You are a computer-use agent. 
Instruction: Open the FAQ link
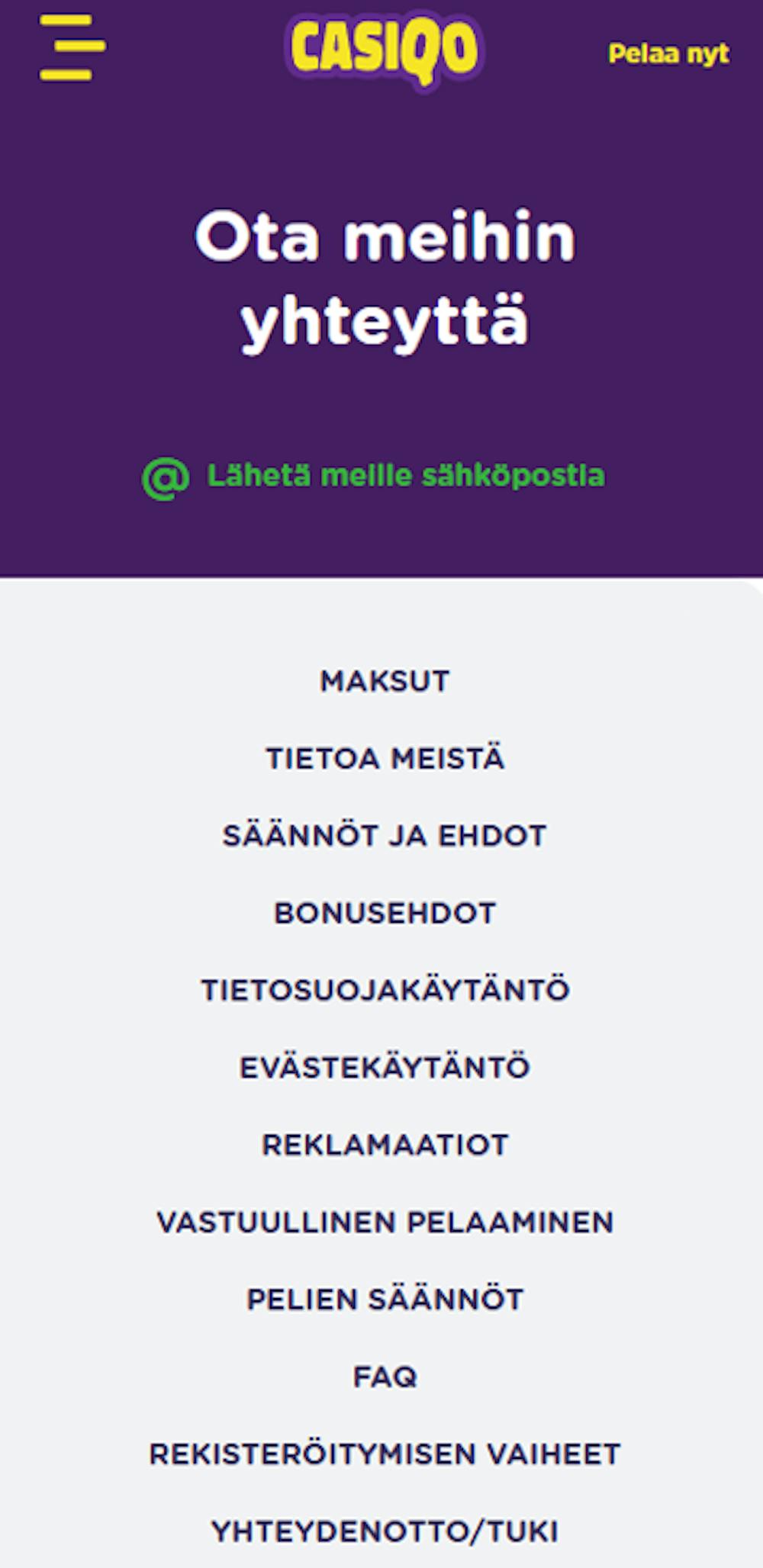[x=385, y=1377]
